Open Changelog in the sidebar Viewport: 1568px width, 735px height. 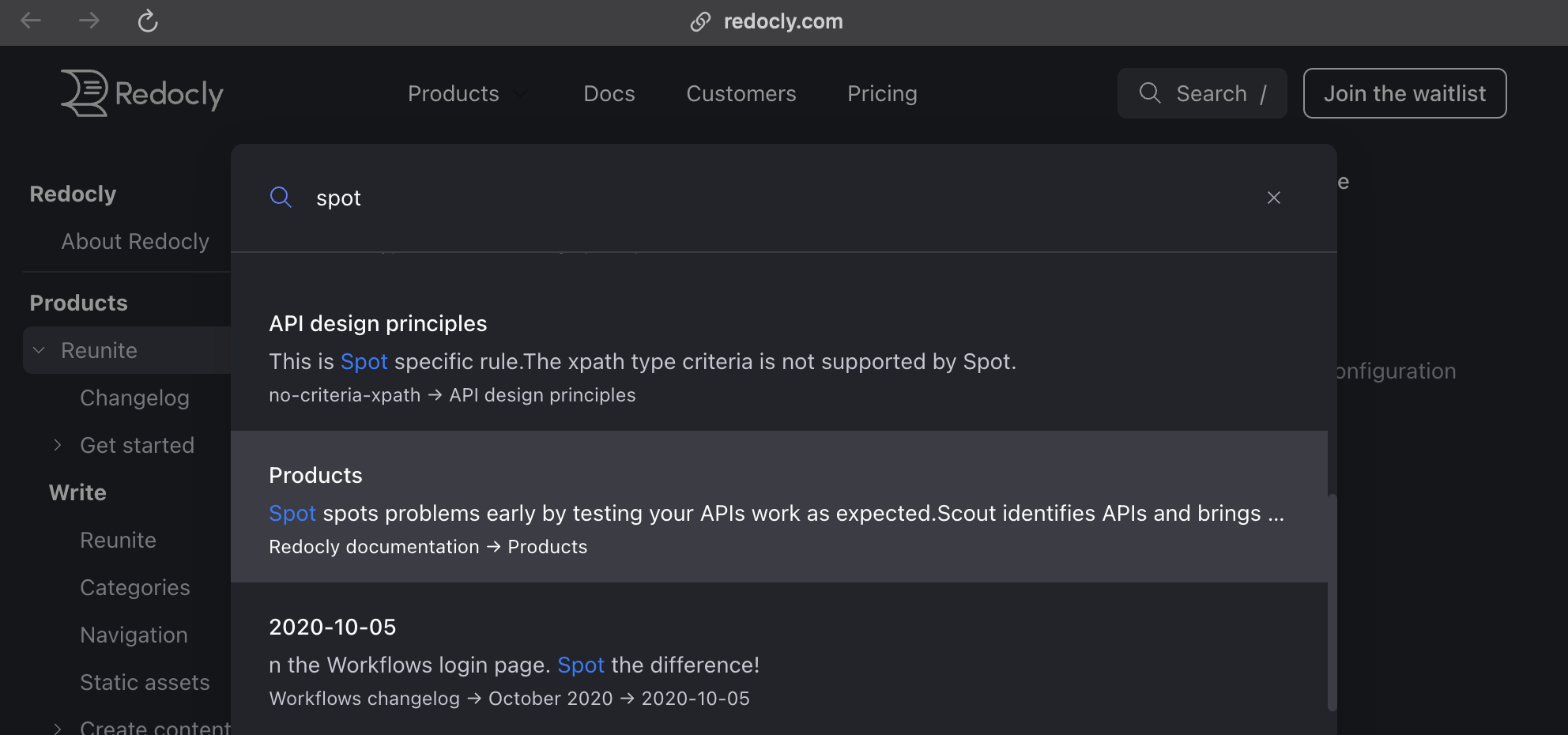click(134, 398)
